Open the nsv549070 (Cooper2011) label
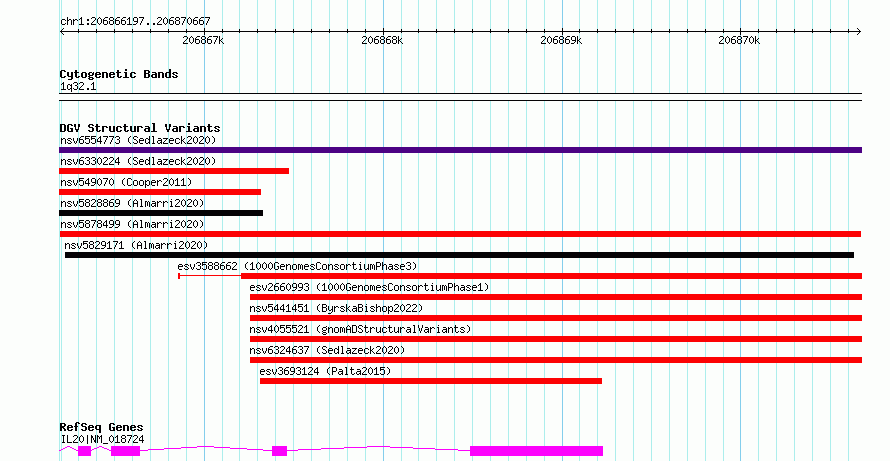Viewport: 890px width, 461px height. click(x=126, y=182)
